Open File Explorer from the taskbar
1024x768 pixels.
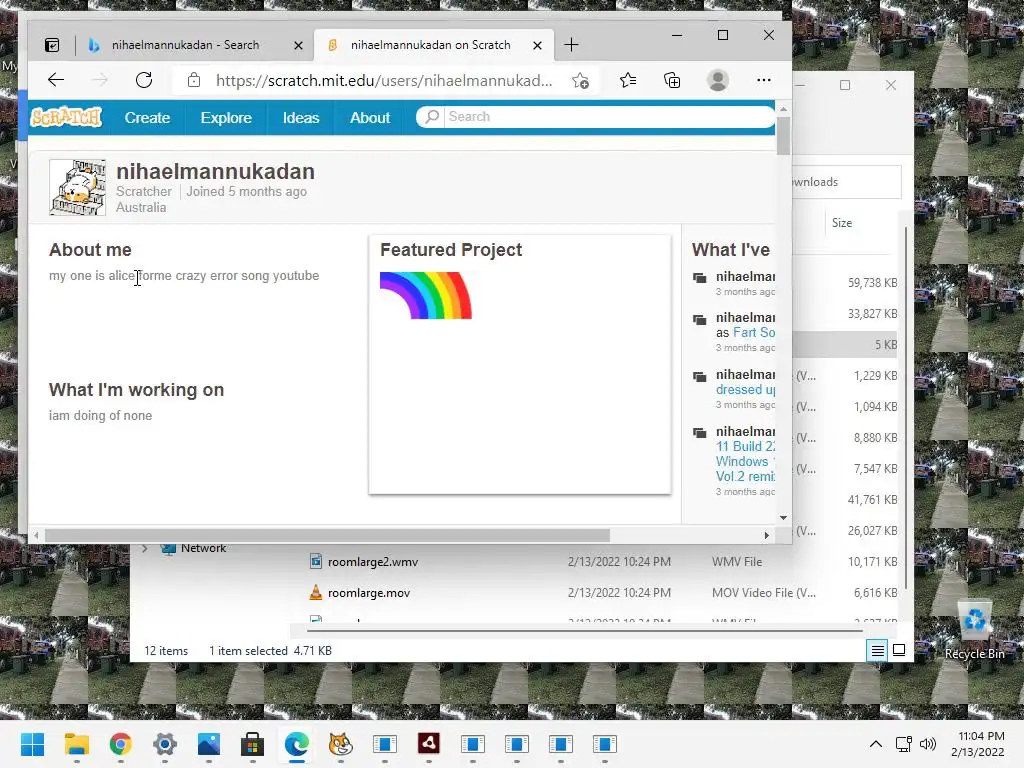[x=76, y=744]
